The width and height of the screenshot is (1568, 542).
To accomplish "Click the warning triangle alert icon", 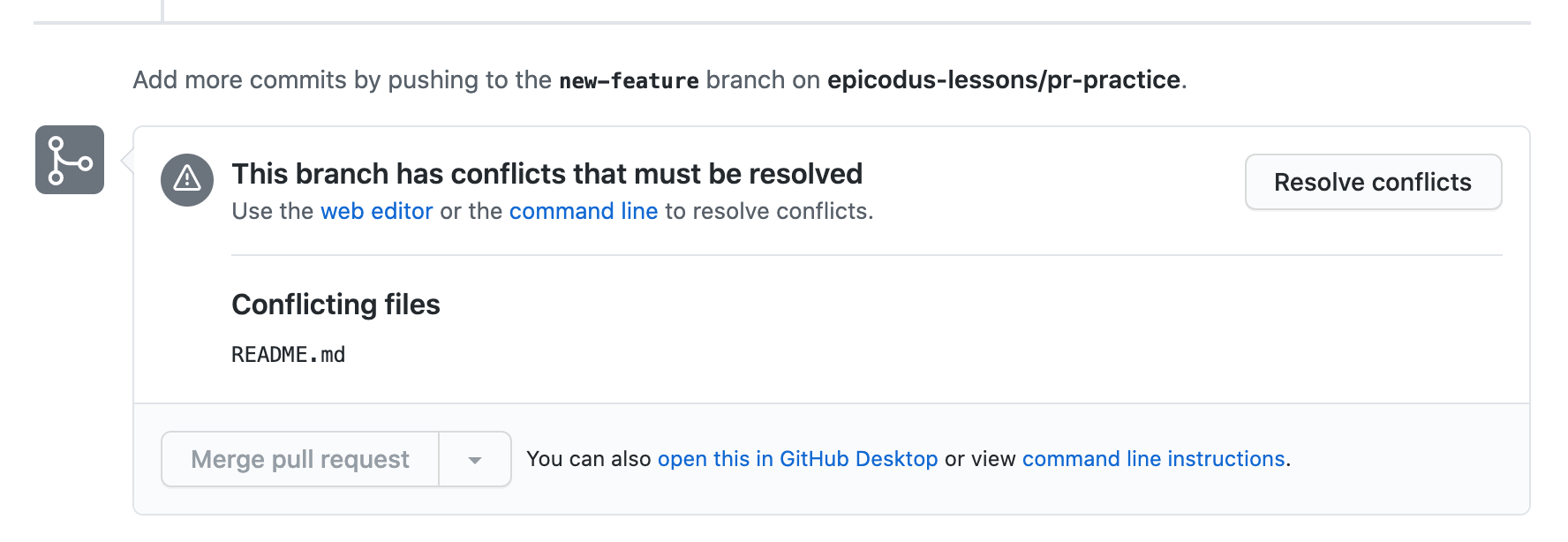I will [x=187, y=180].
